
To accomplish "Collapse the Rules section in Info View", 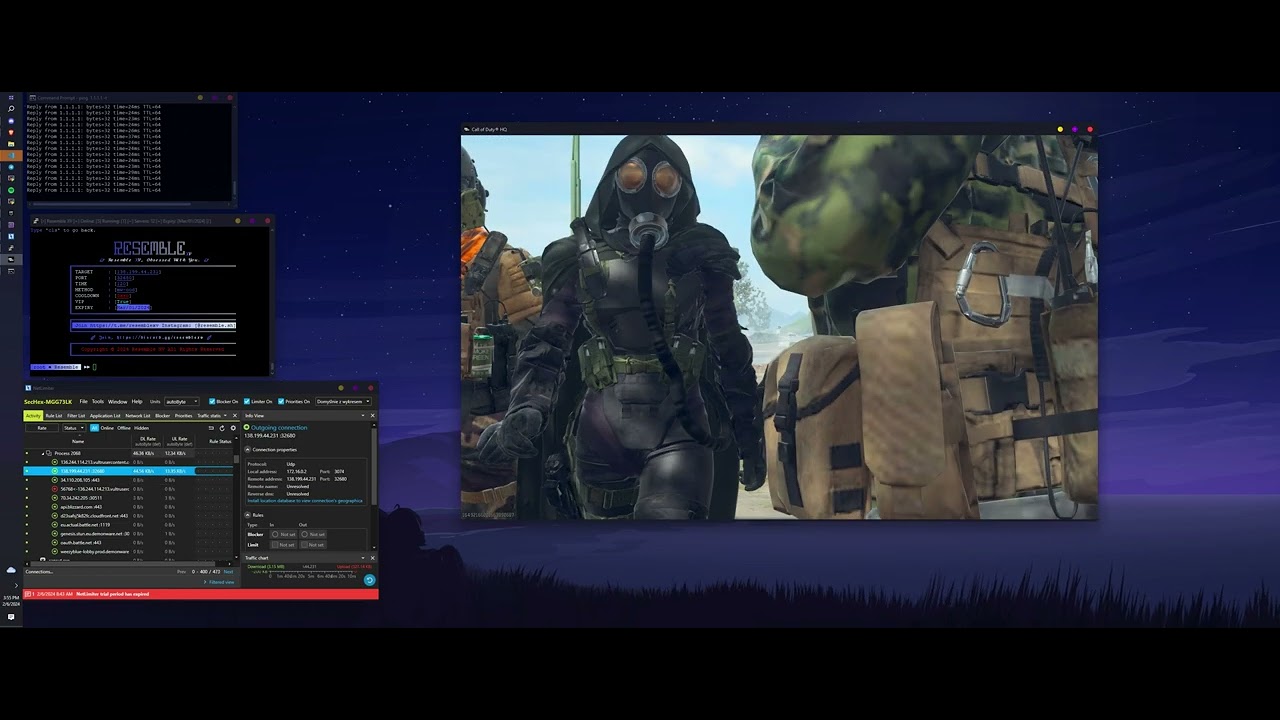I will pyautogui.click(x=248, y=515).
